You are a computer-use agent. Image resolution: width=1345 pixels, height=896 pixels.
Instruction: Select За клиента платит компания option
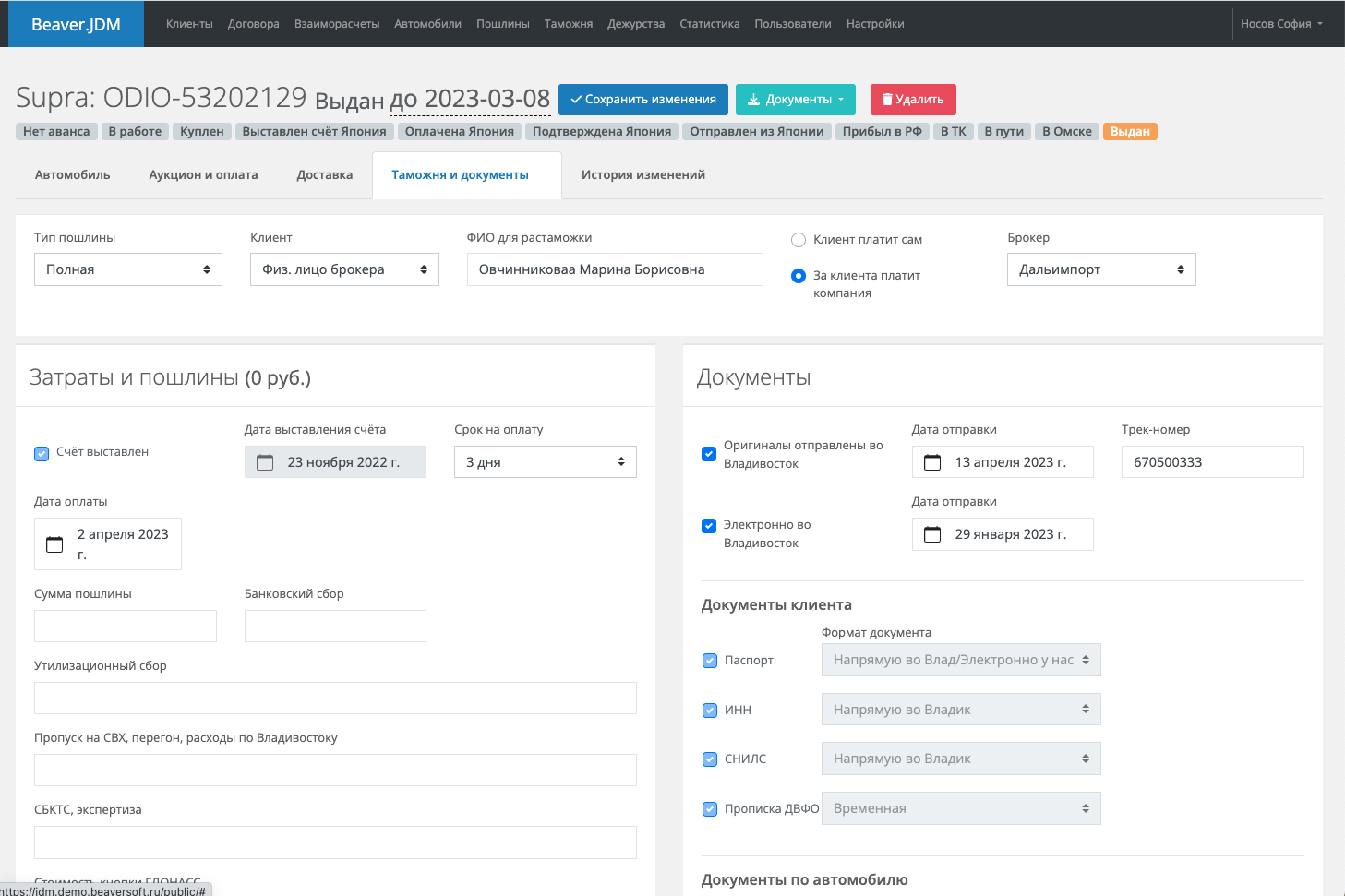[x=799, y=276]
